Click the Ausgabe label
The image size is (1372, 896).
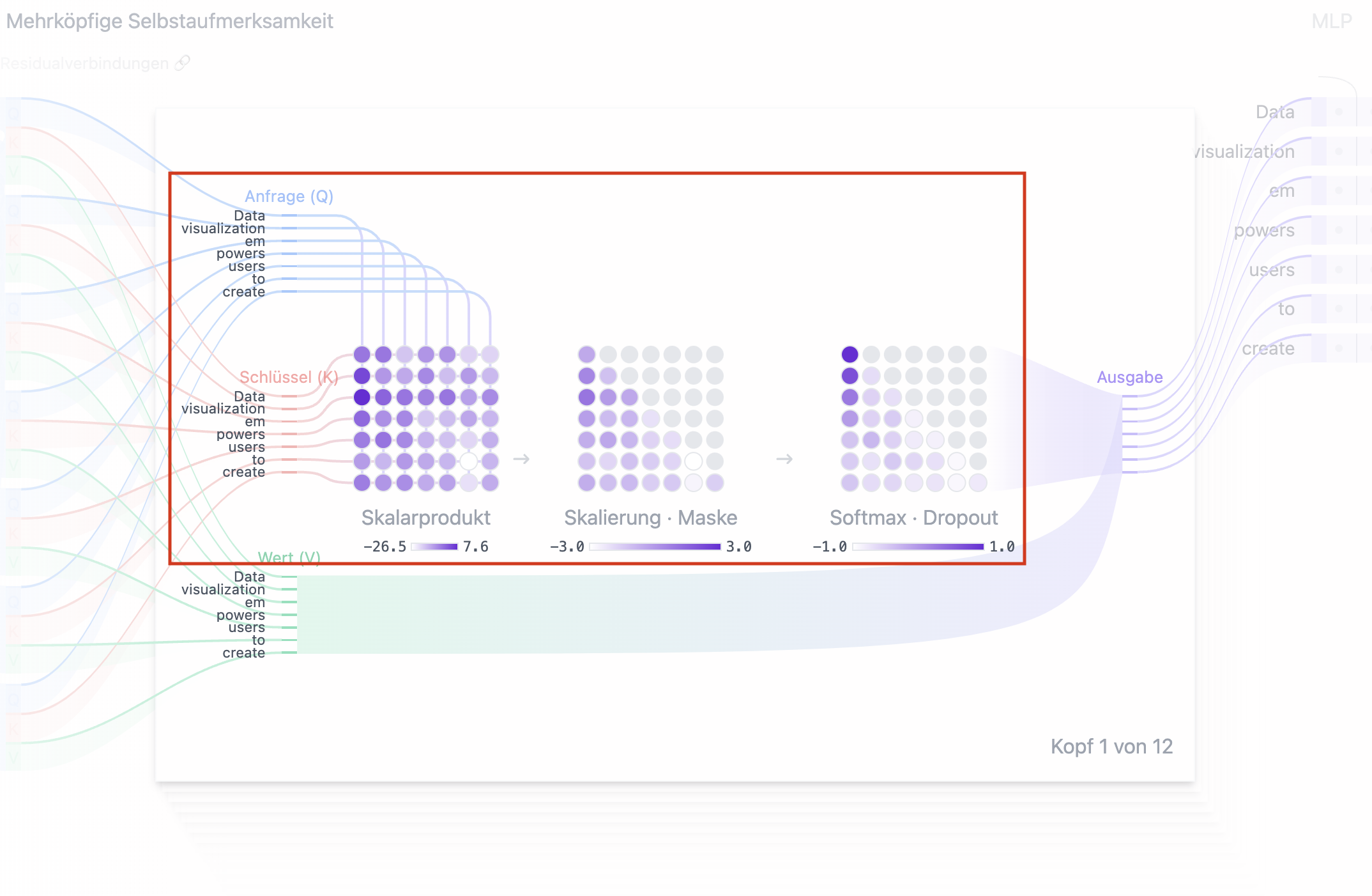point(1129,377)
